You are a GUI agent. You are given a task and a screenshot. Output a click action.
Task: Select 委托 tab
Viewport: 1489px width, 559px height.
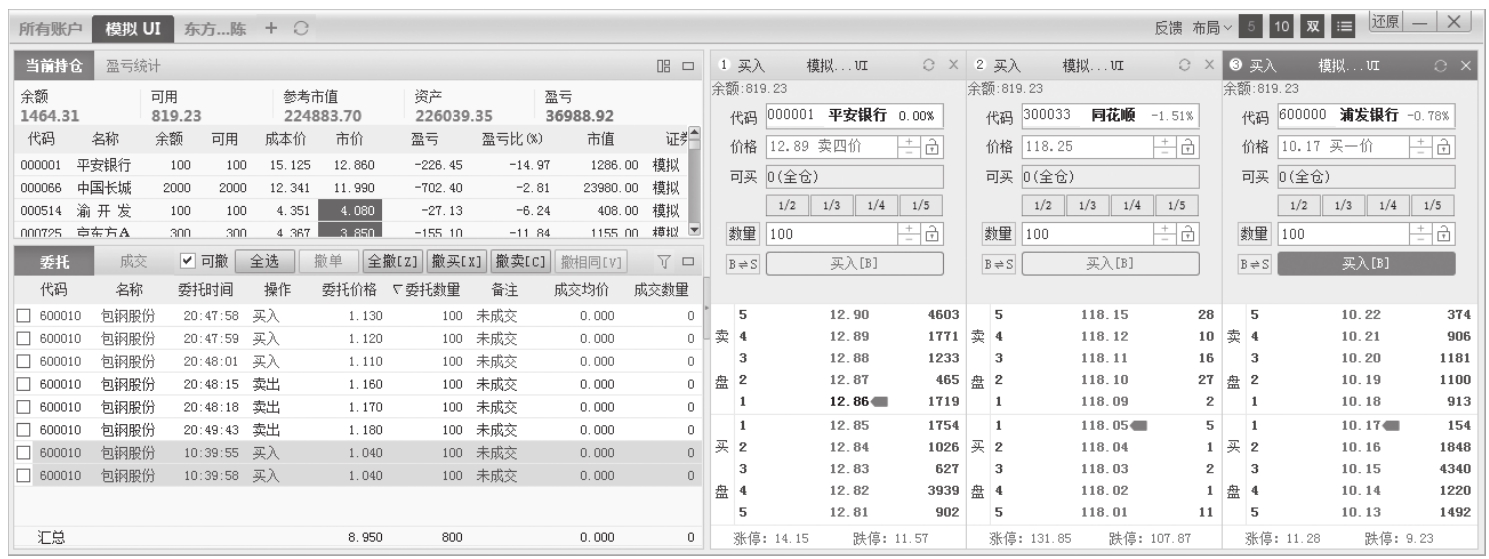[54, 262]
